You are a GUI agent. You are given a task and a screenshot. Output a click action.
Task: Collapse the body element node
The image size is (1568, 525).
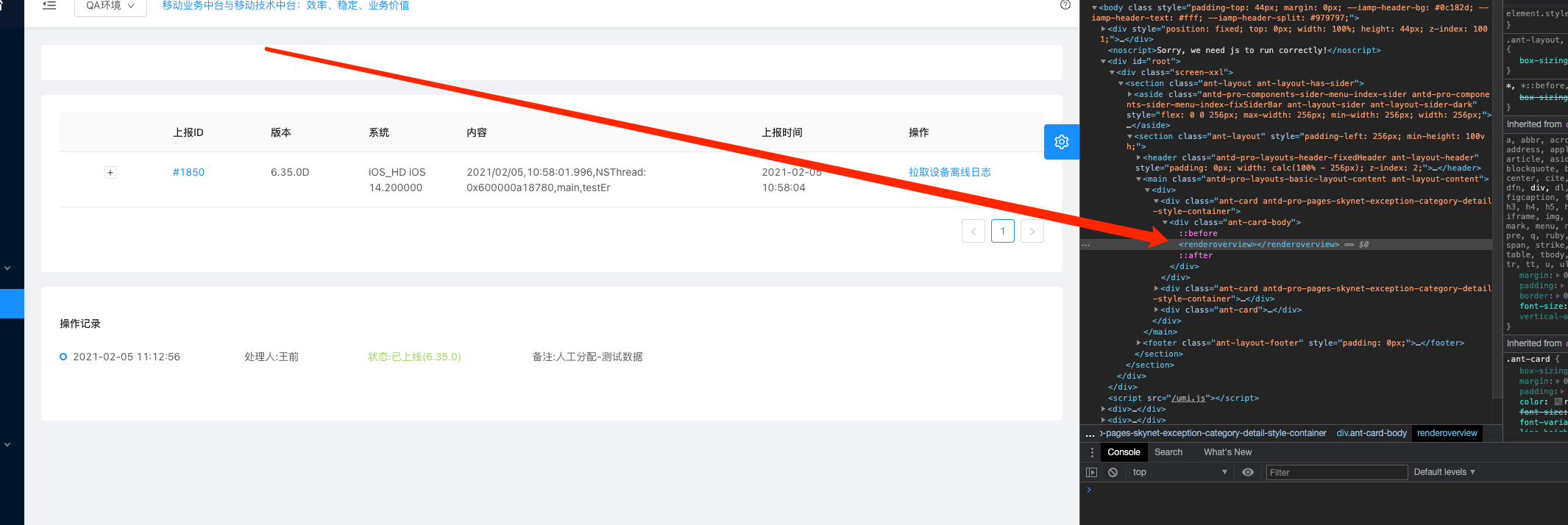(1094, 8)
